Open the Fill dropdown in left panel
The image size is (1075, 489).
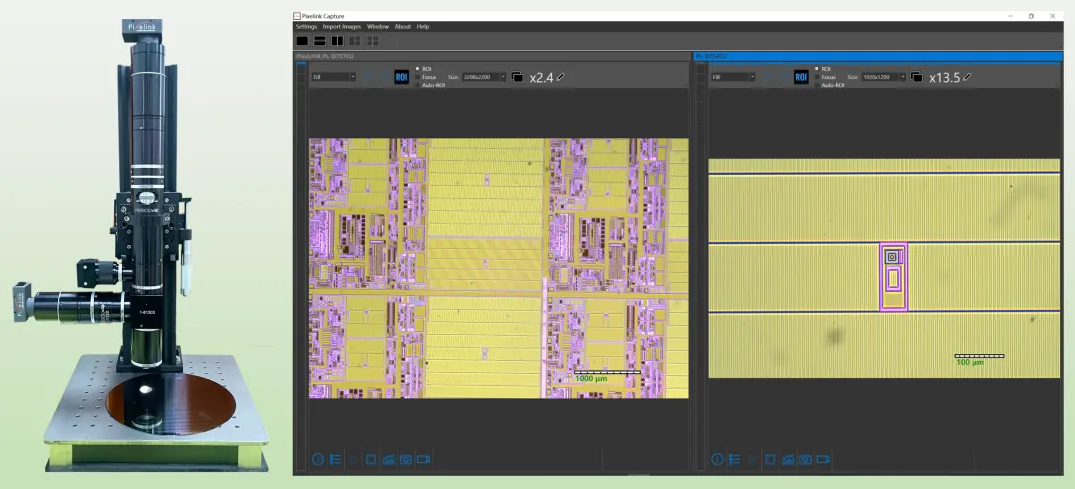[333, 77]
